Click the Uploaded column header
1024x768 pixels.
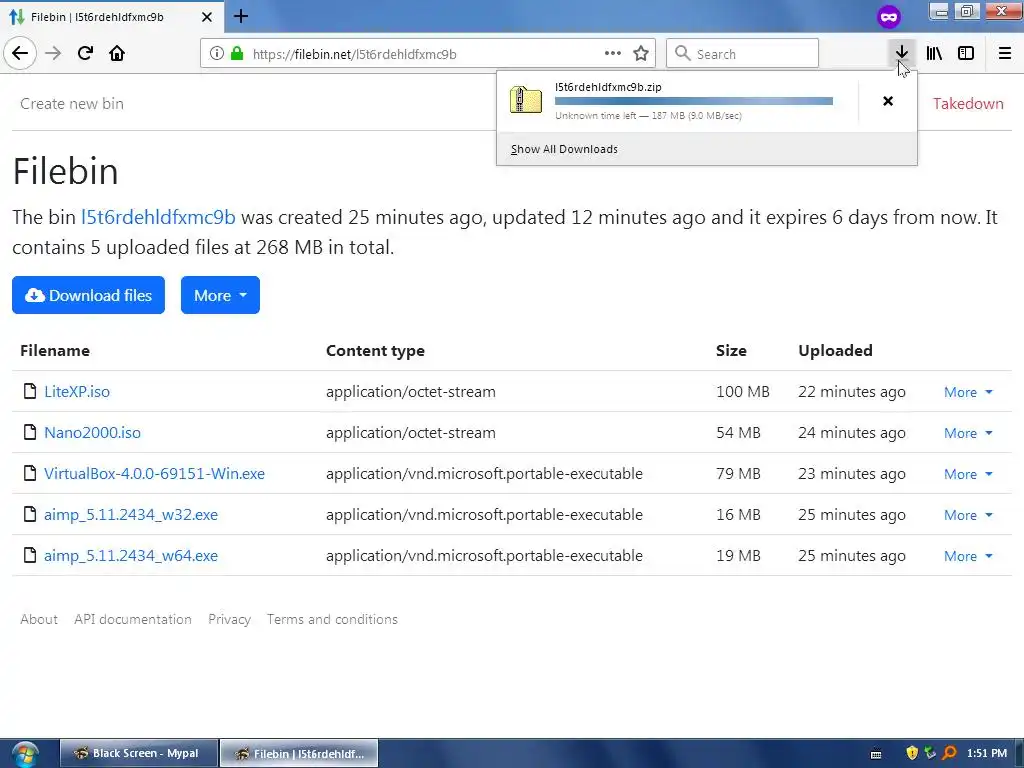pyautogui.click(x=835, y=351)
